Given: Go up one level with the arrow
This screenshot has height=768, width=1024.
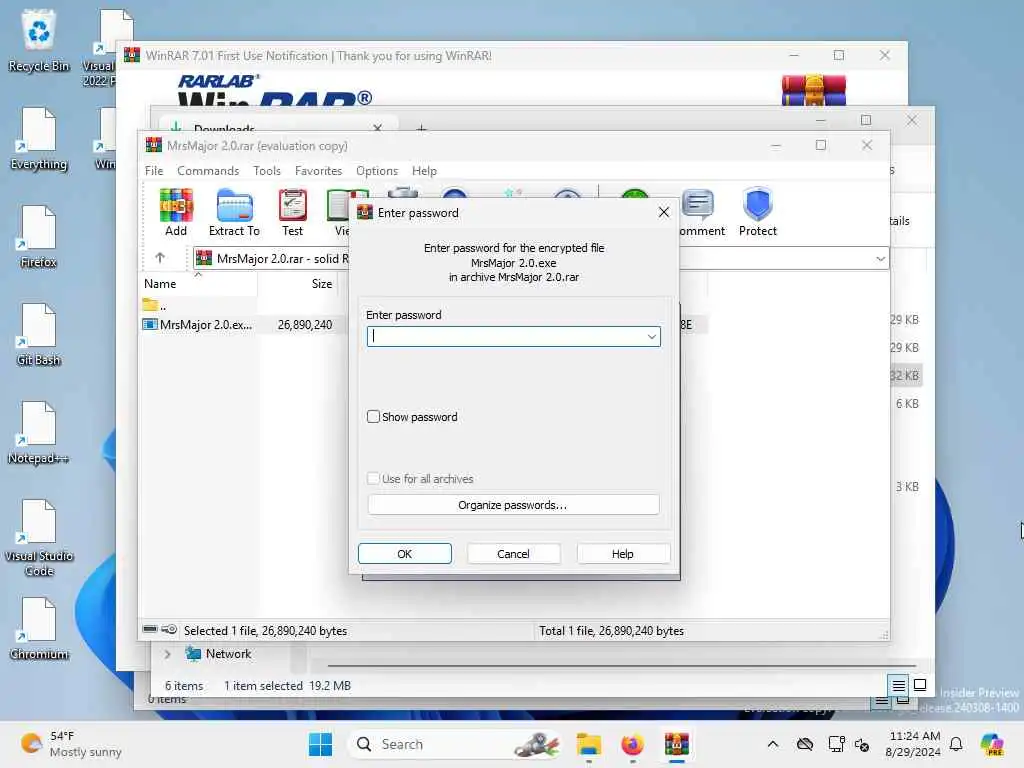Looking at the screenshot, I should click(x=160, y=258).
